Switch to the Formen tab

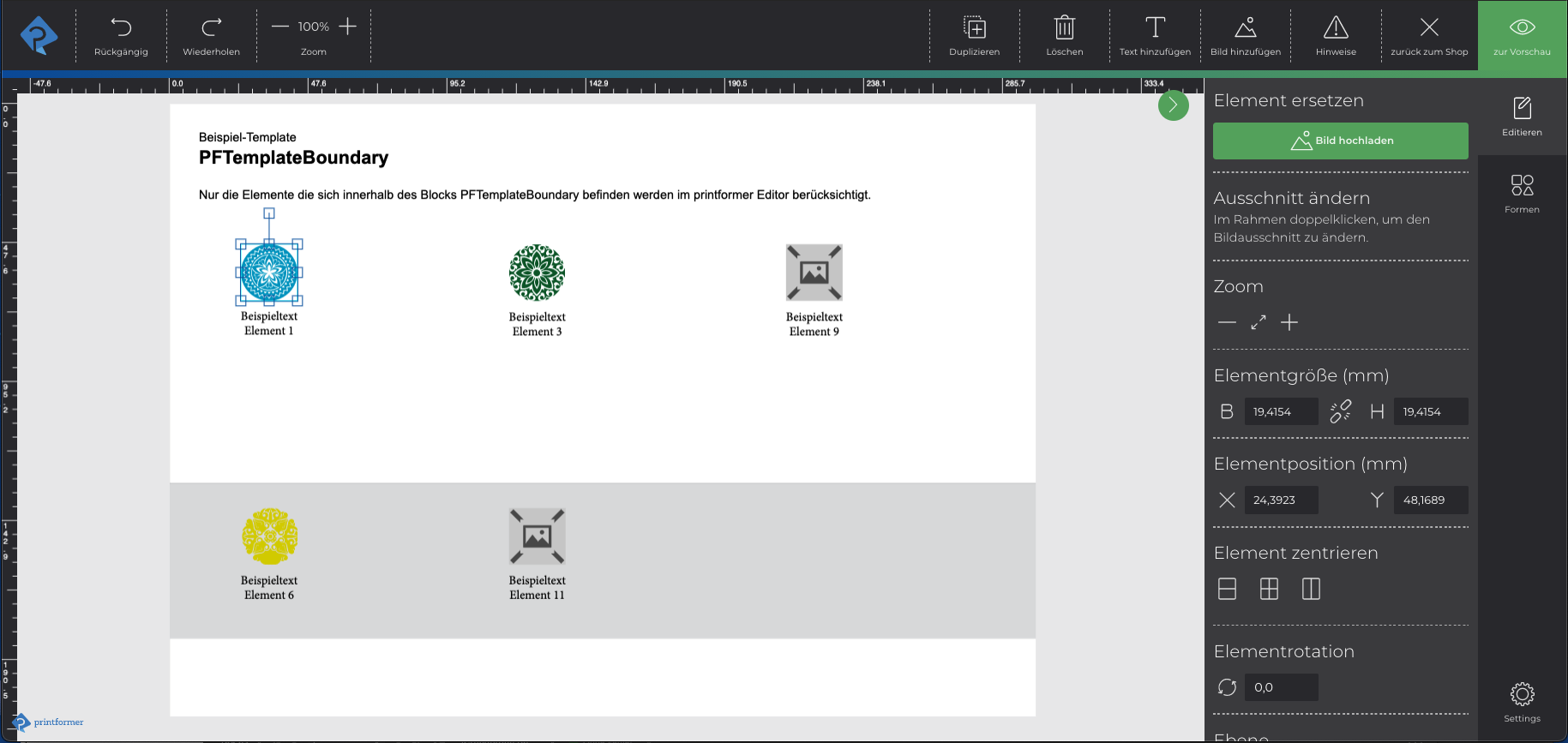point(1522,193)
